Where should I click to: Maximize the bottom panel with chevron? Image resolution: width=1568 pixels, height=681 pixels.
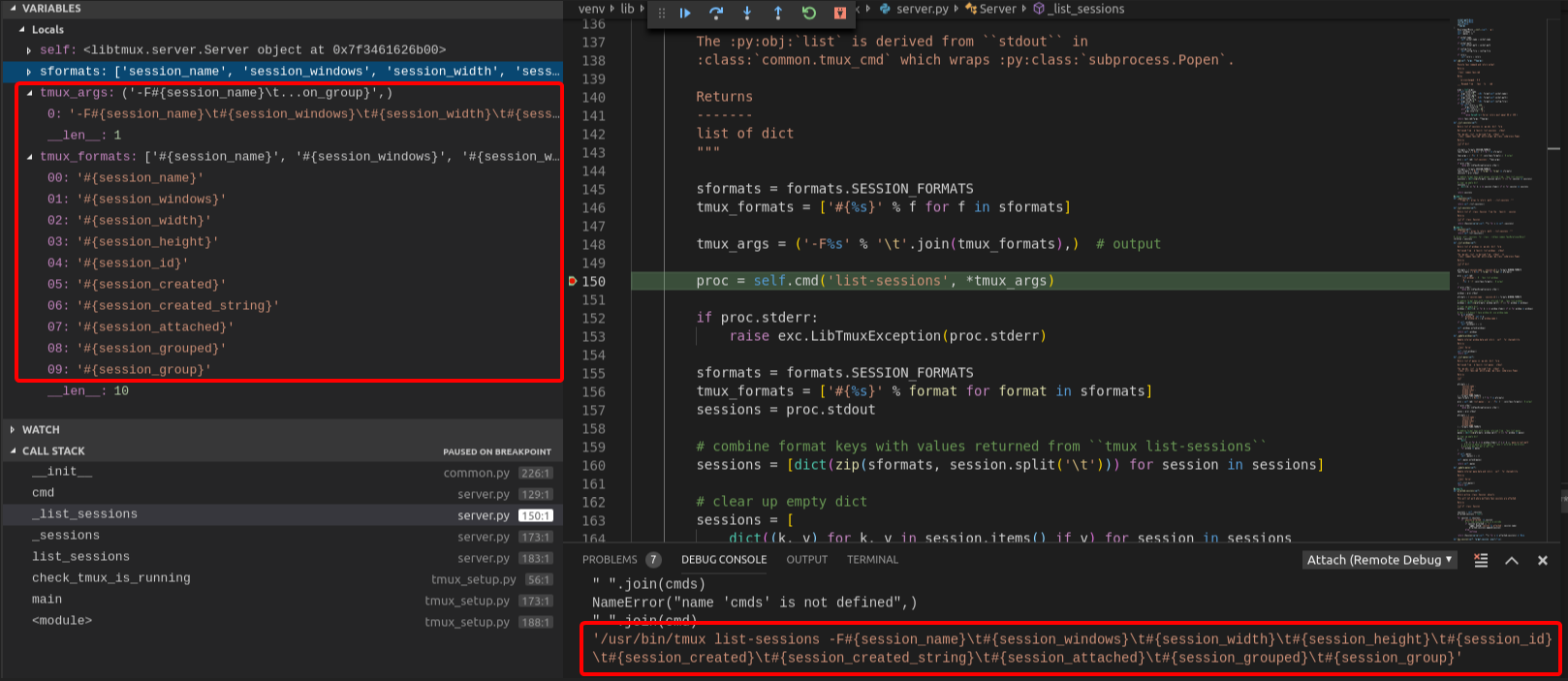point(1512,560)
